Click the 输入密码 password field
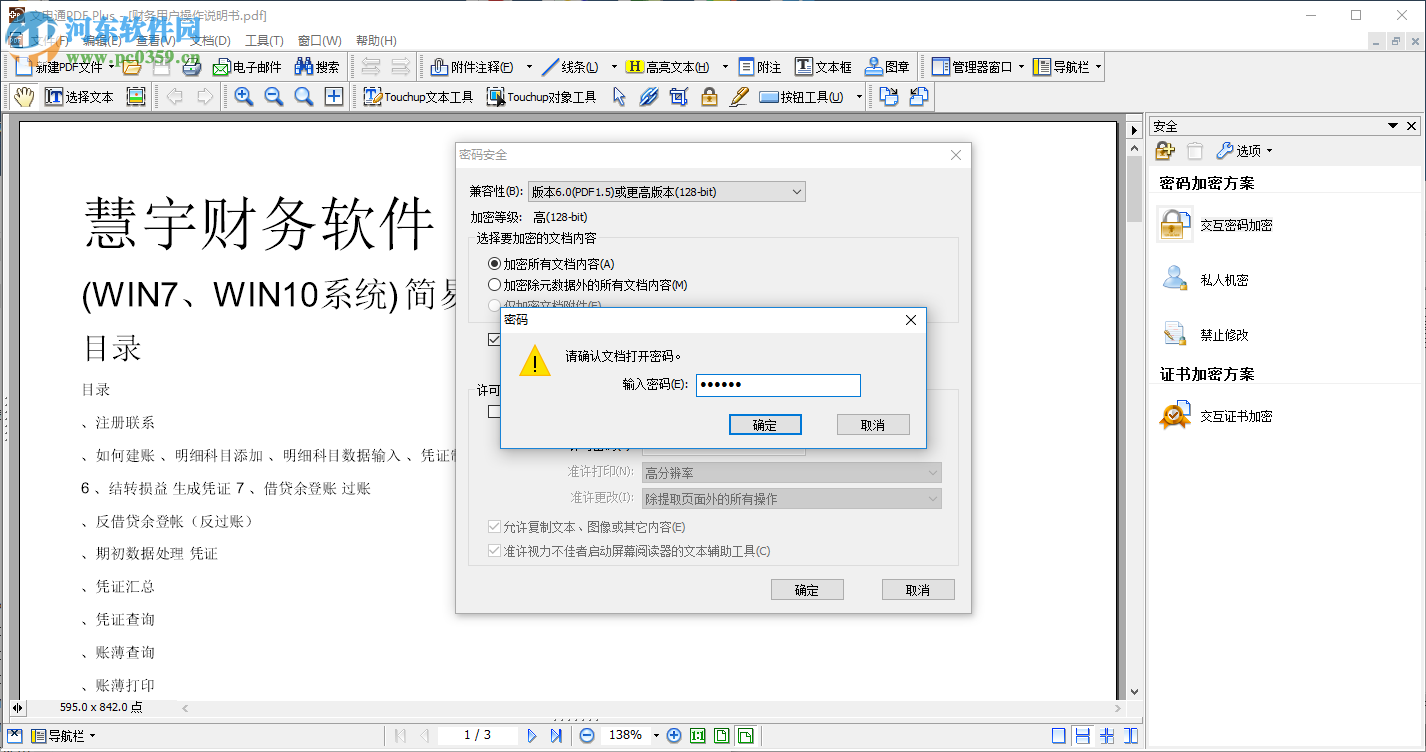This screenshot has width=1426, height=752. coord(778,385)
